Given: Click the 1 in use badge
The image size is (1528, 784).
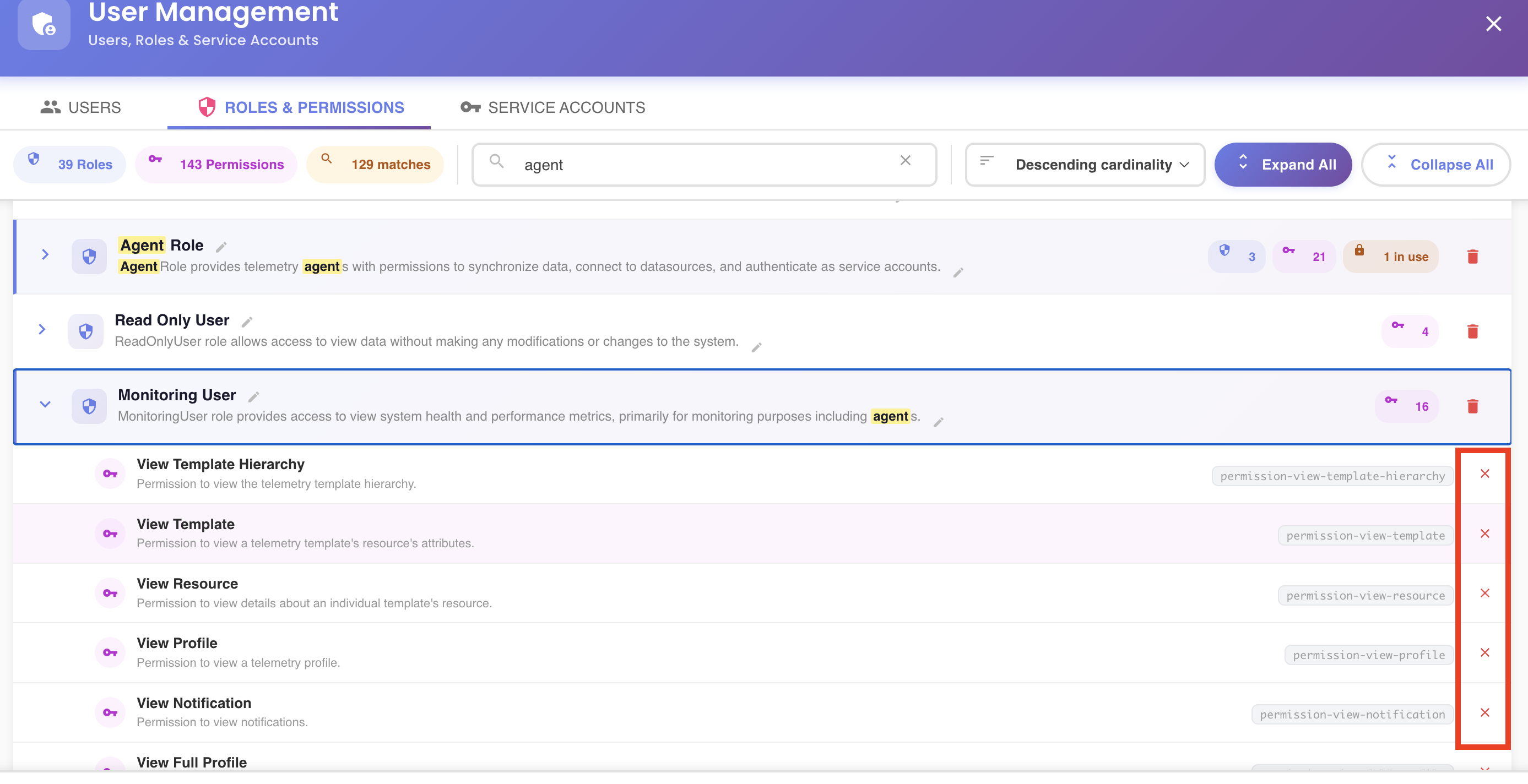Looking at the screenshot, I should point(1390,256).
